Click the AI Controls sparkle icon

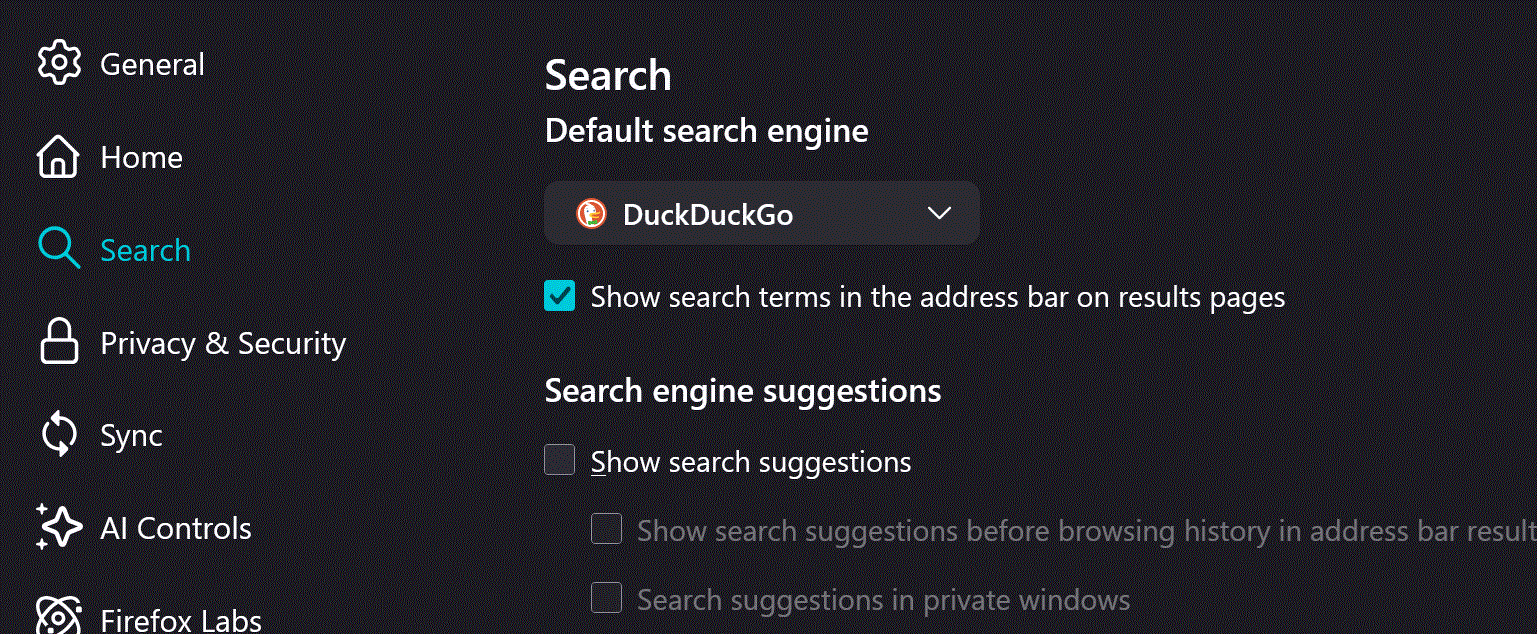(58, 528)
